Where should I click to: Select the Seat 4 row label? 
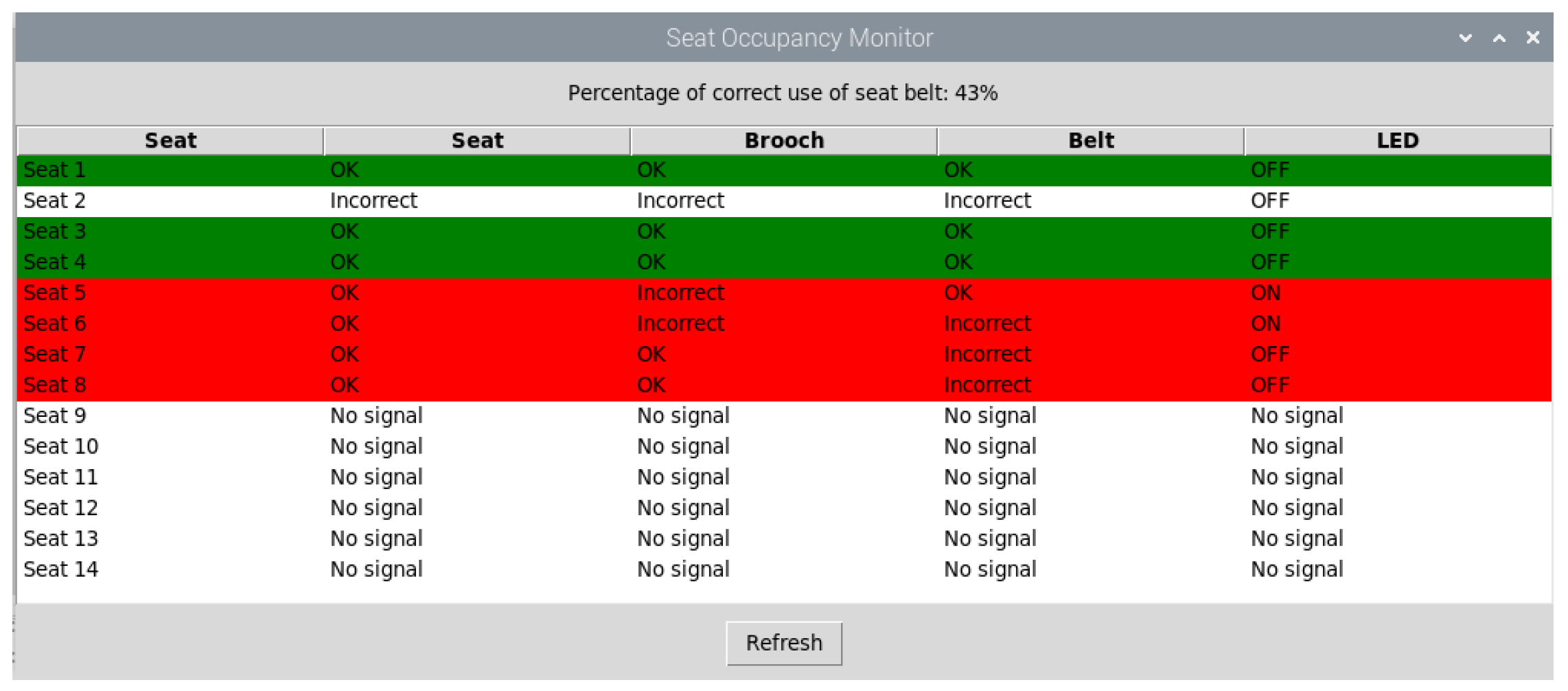pyautogui.click(x=55, y=262)
